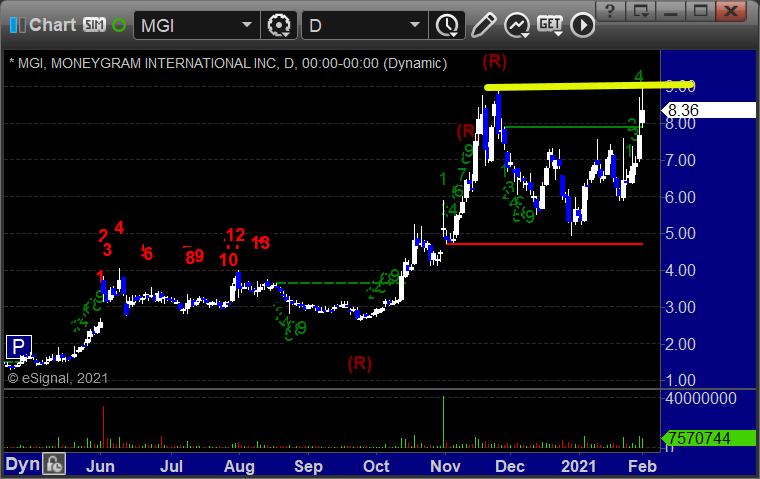Minimize the chart window
Viewport: 760px width, 479px height.
point(670,11)
